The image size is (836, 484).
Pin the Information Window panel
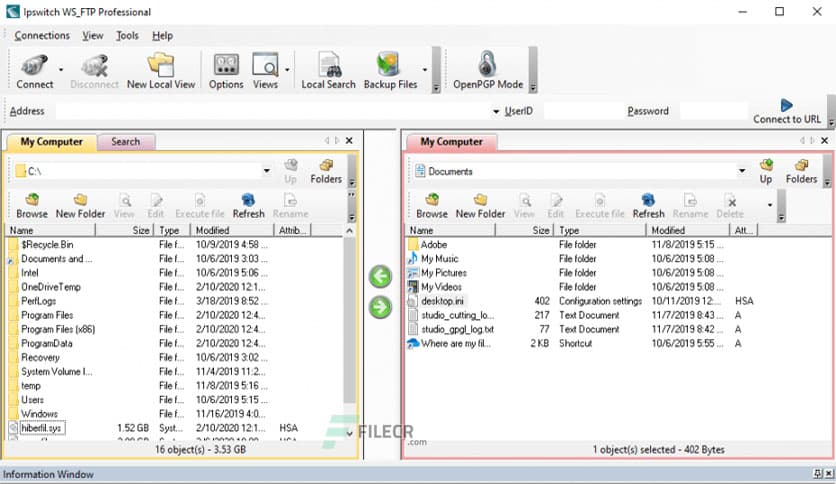(x=817, y=473)
